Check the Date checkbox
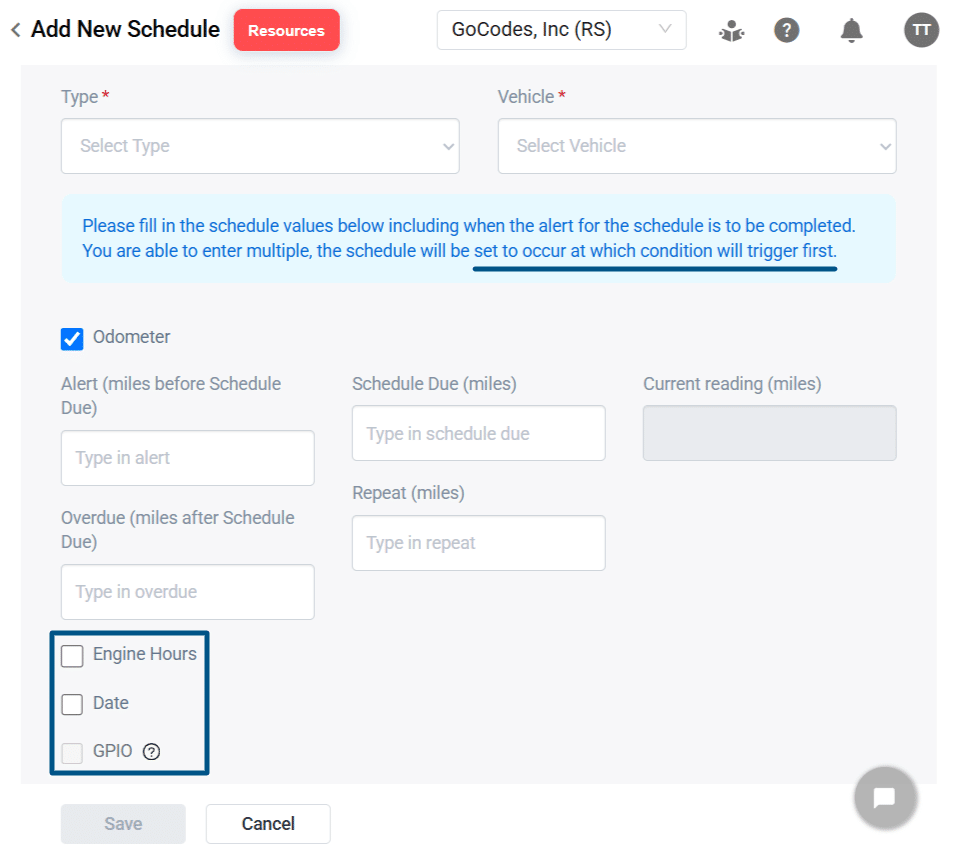Image resolution: width=956 pixels, height=850 pixels. [71, 704]
